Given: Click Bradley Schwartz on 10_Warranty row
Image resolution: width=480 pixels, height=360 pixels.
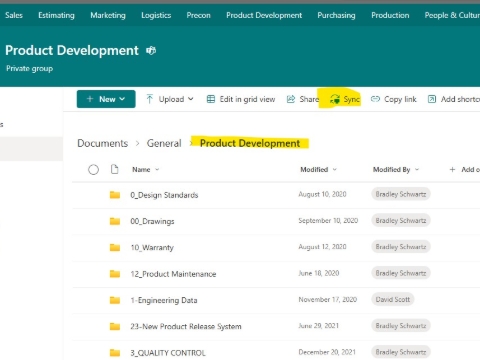Looking at the screenshot, I should click(x=401, y=247).
